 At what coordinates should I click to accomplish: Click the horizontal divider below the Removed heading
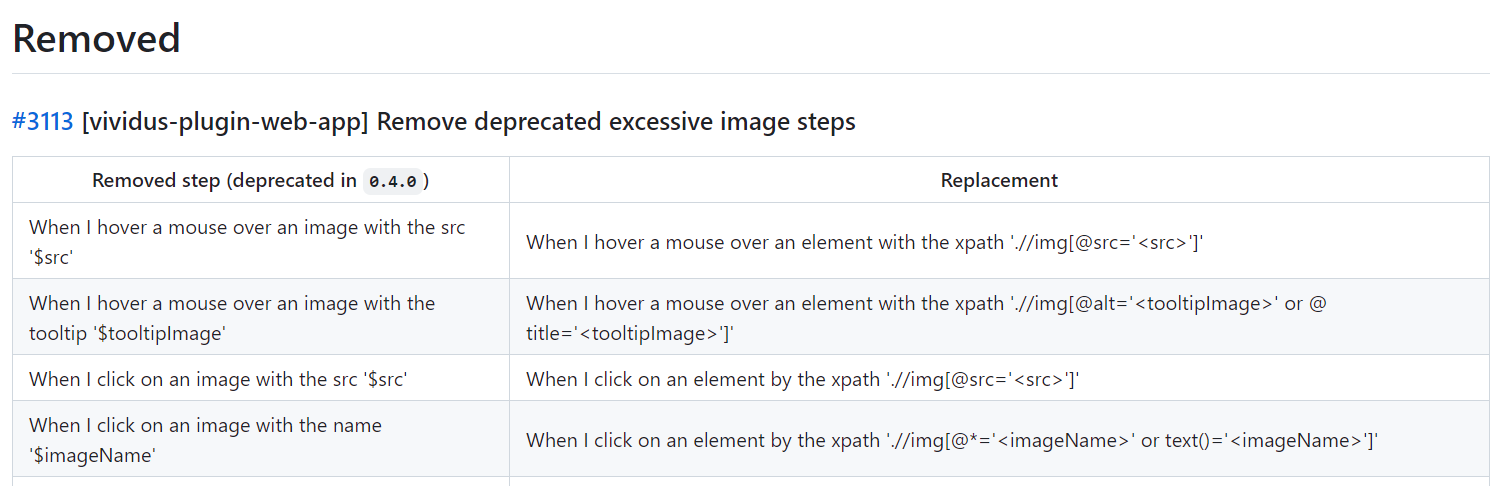[x=750, y=73]
